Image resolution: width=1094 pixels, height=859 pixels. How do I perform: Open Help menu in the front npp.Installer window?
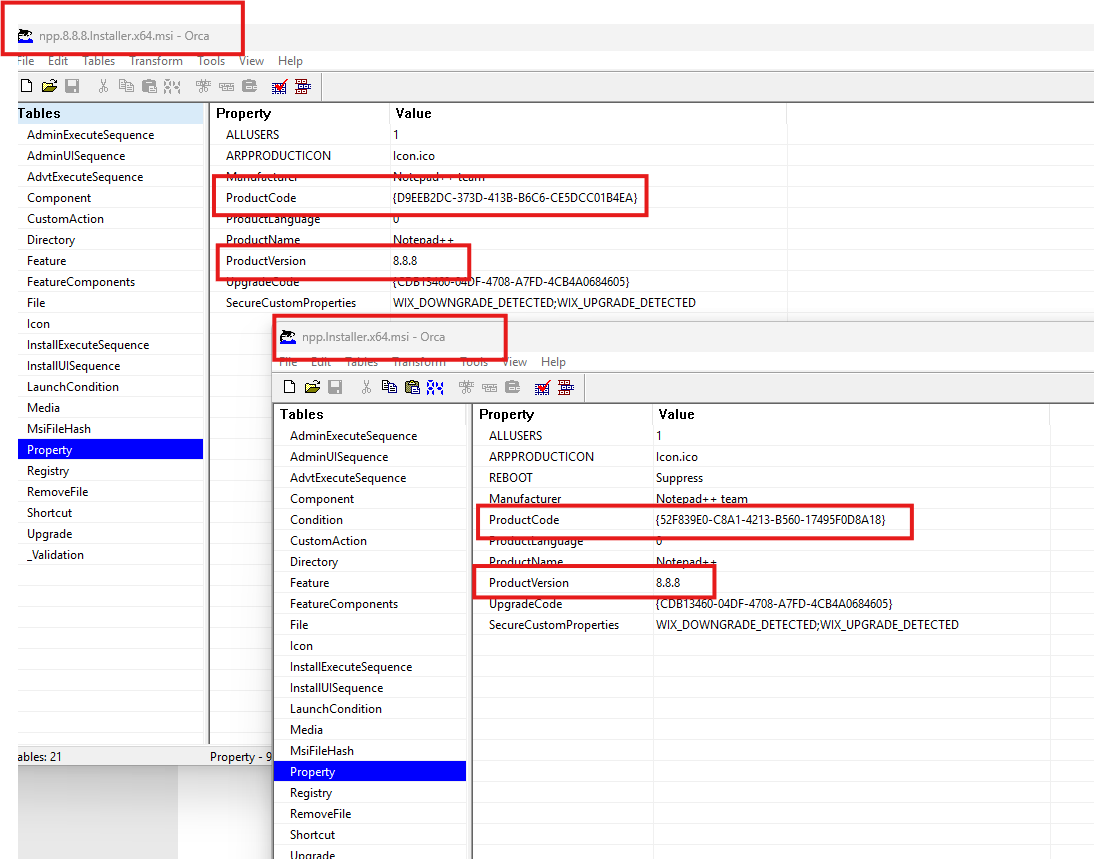coord(553,362)
